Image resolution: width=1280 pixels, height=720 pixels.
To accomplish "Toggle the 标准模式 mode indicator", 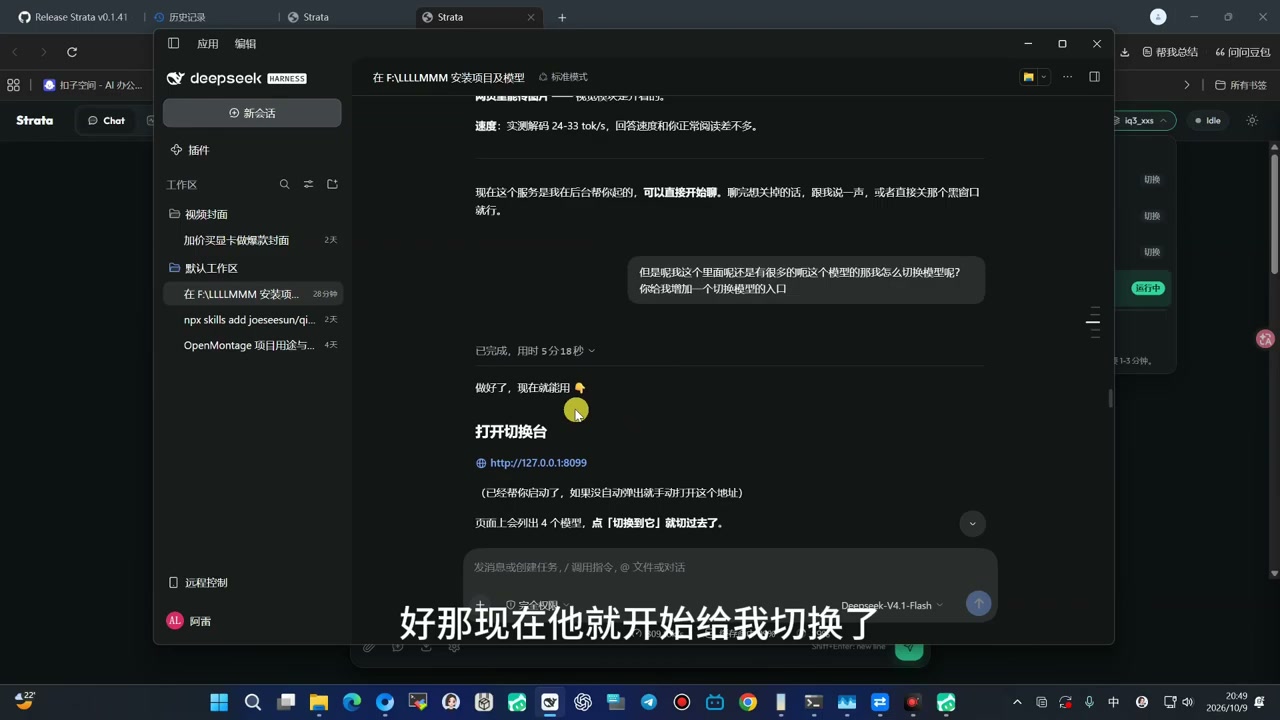I will tap(563, 77).
